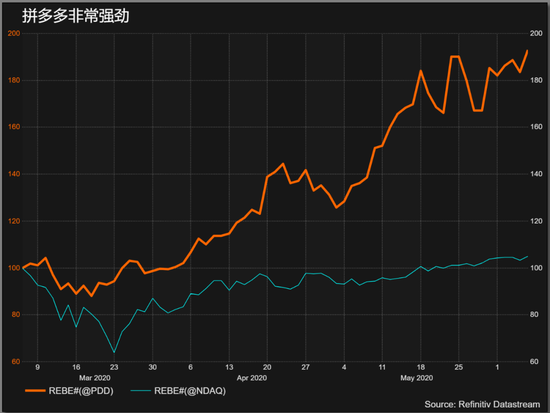The width and height of the screenshot is (550, 413).
Task: Click the NDAQ line's lowest point near Mar 23
Action: tap(114, 352)
